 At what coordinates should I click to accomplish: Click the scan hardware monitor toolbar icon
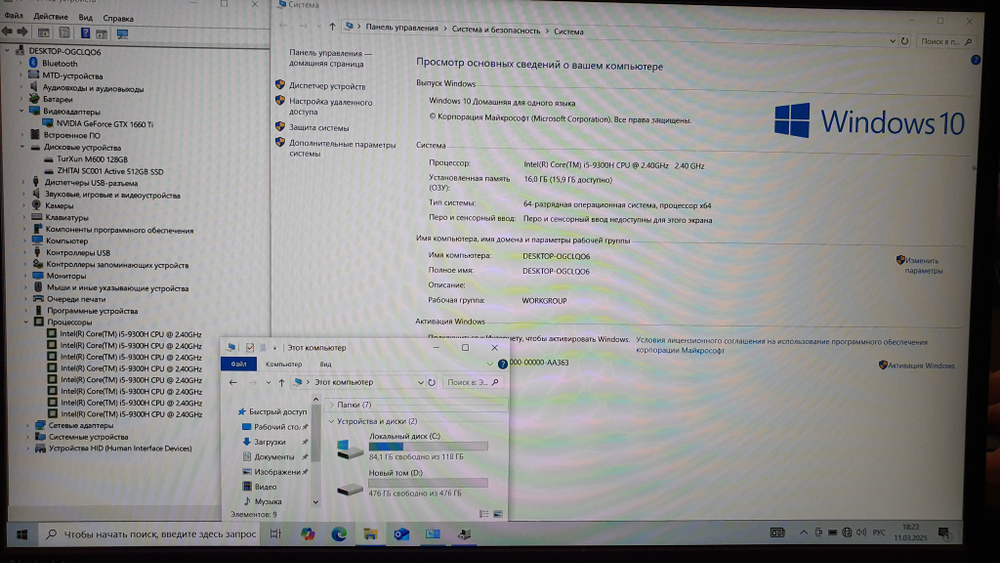click(x=122, y=33)
